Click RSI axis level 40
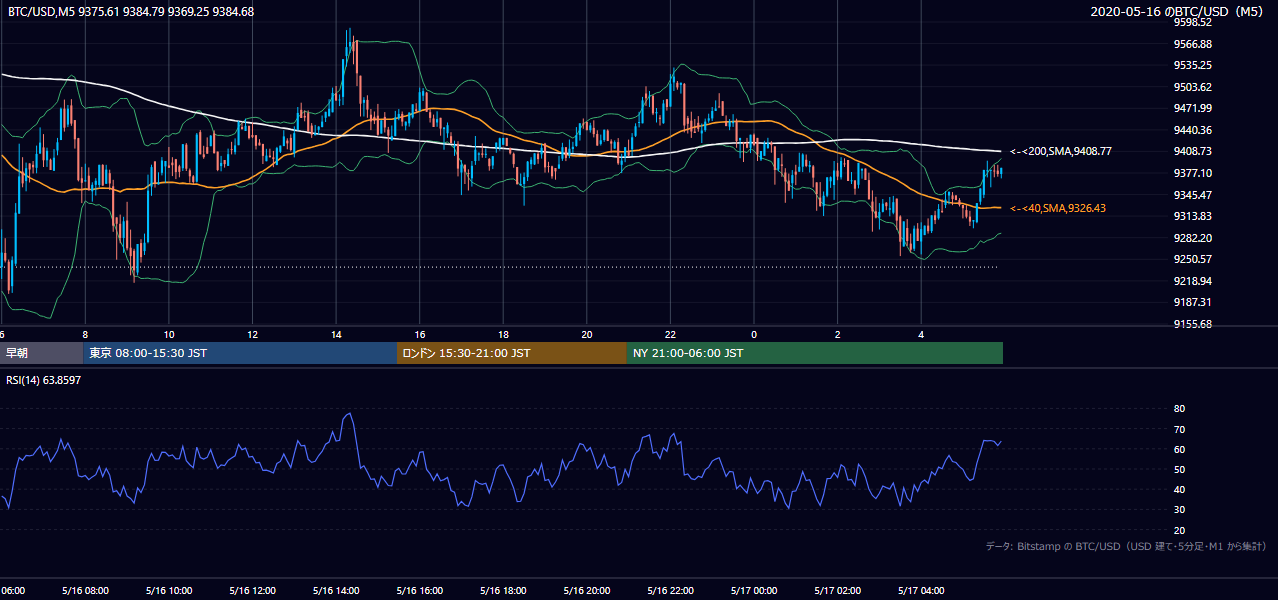The width and height of the screenshot is (1278, 600). pyautogui.click(x=1179, y=489)
